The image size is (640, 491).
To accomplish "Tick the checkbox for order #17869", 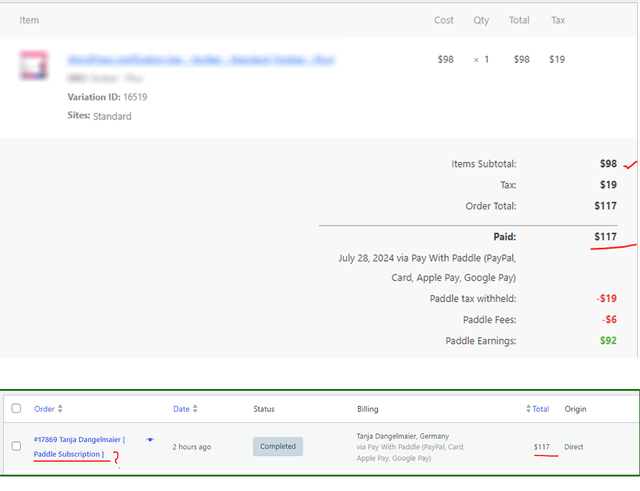I will (x=16, y=446).
